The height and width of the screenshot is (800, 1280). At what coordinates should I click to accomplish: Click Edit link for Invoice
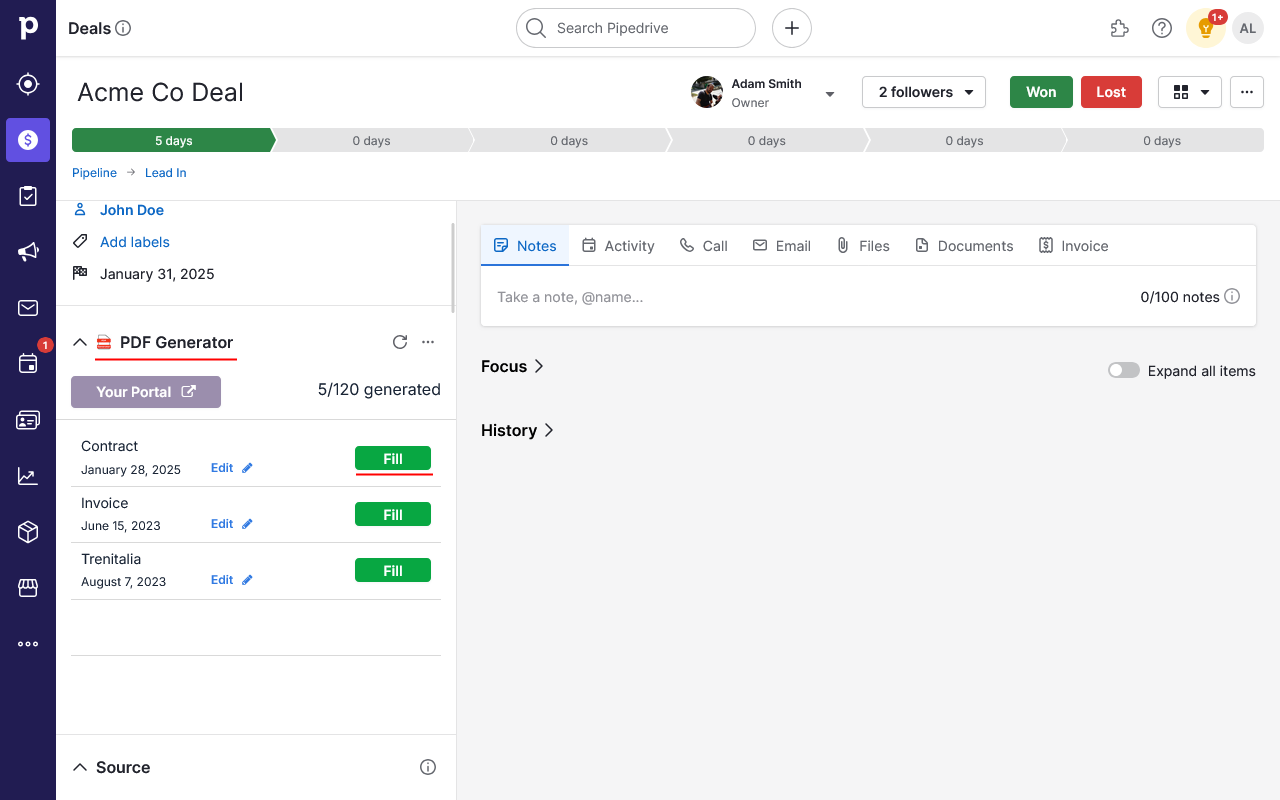click(222, 524)
